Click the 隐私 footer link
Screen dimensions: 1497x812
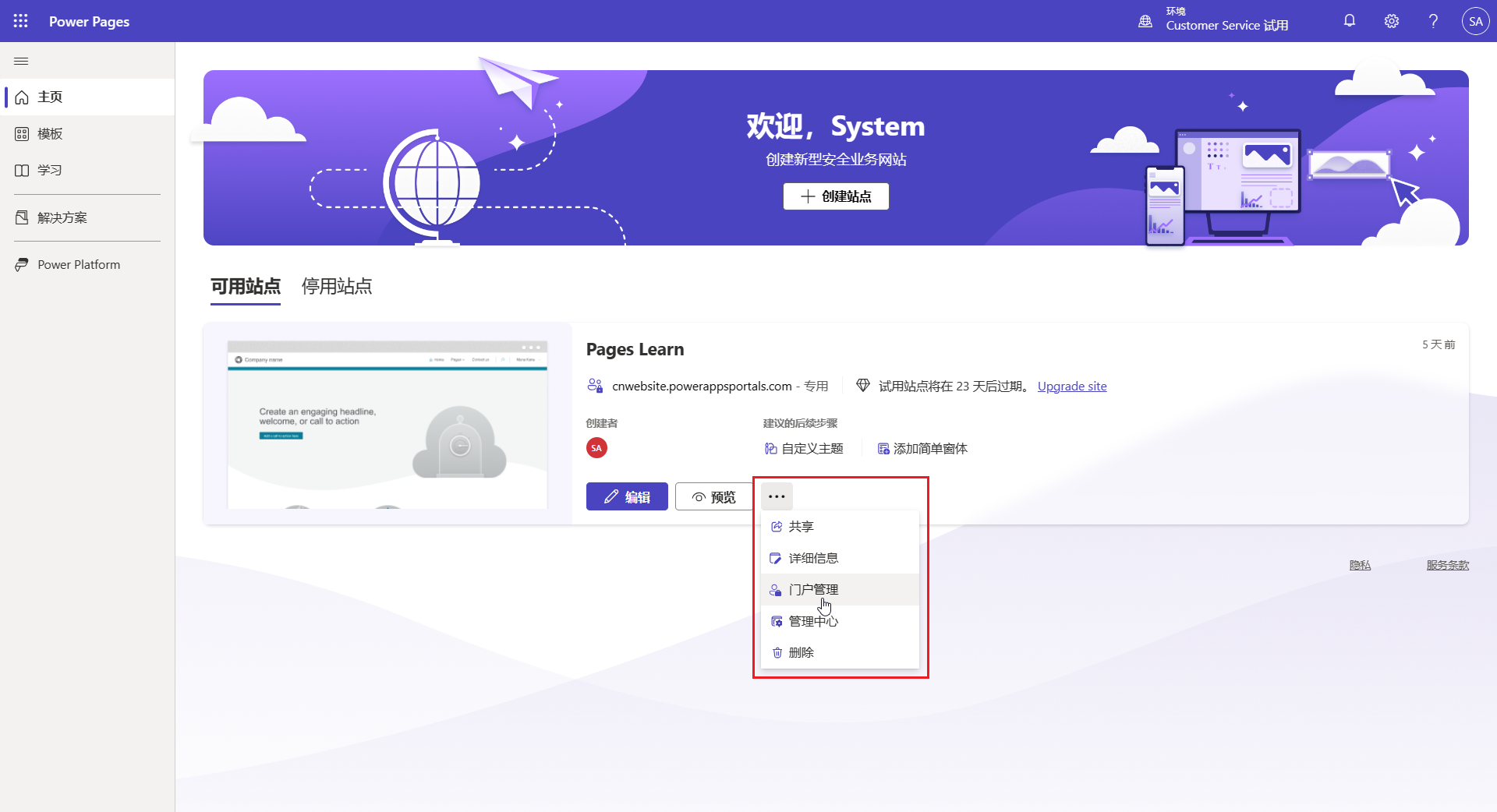tap(1360, 565)
